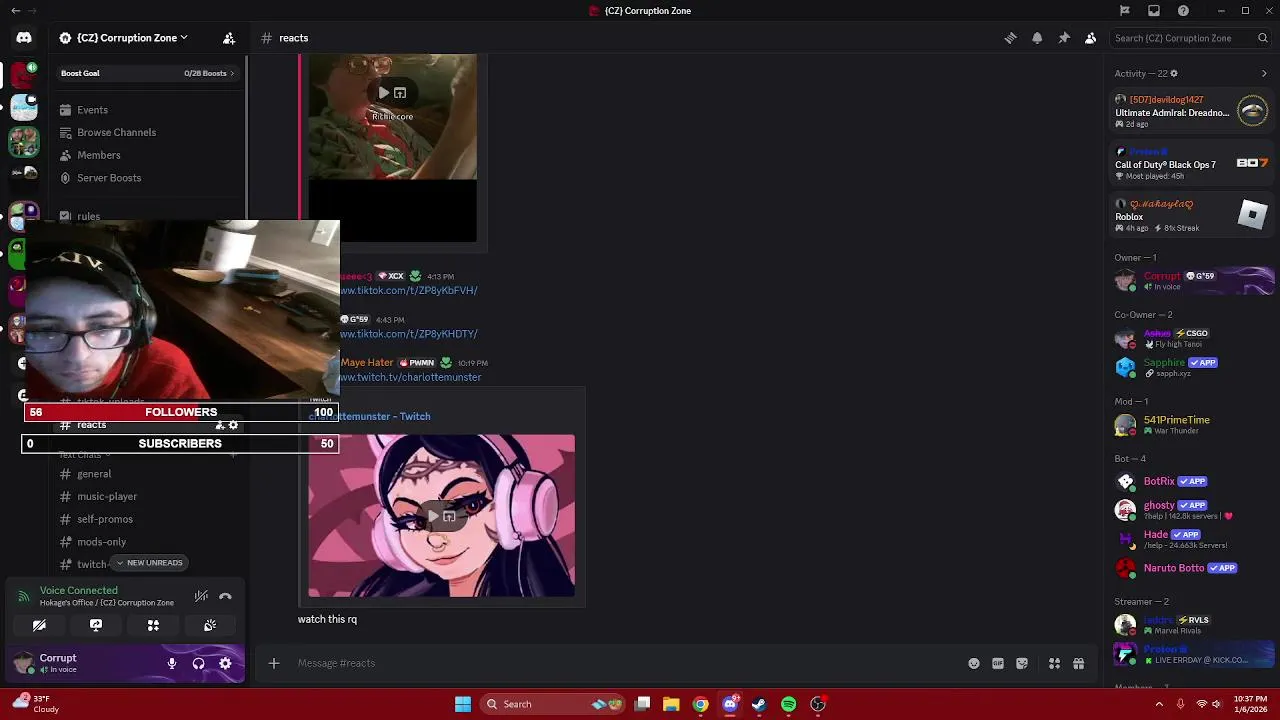Open Steam from the taskbar
Viewport: 1280px width, 720px height.
pyautogui.click(x=759, y=704)
